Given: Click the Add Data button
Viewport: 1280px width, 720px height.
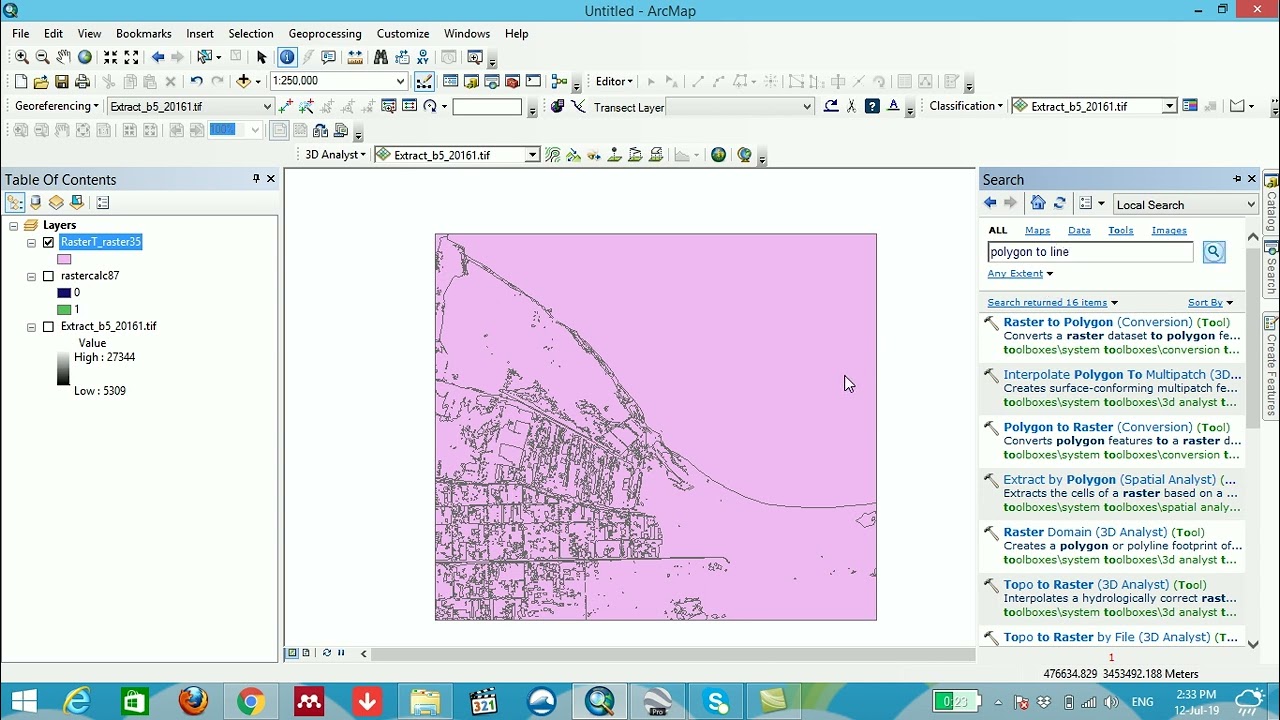Looking at the screenshot, I should pyautogui.click(x=243, y=81).
